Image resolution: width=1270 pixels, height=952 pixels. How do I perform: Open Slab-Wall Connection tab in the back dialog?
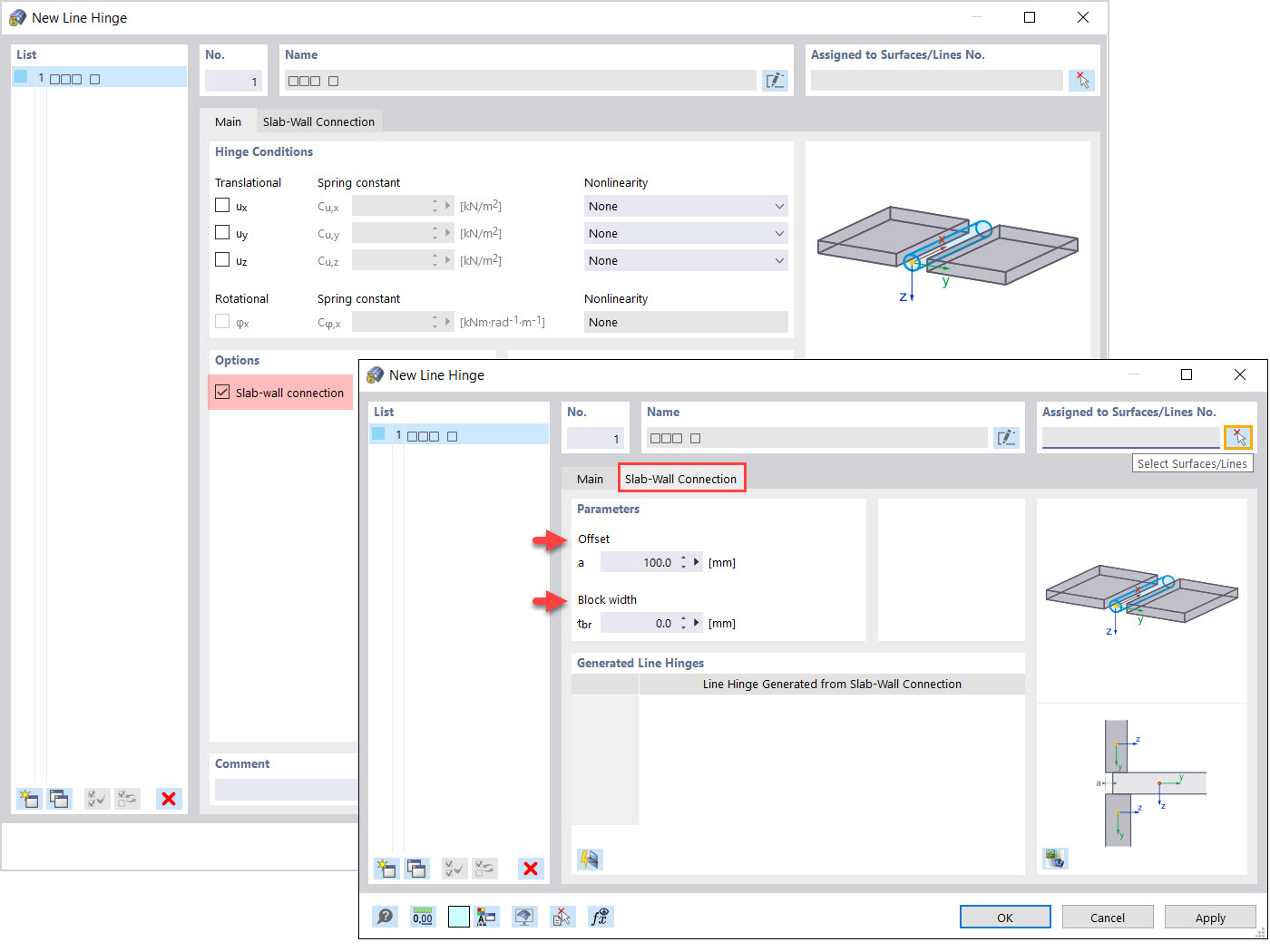[318, 121]
